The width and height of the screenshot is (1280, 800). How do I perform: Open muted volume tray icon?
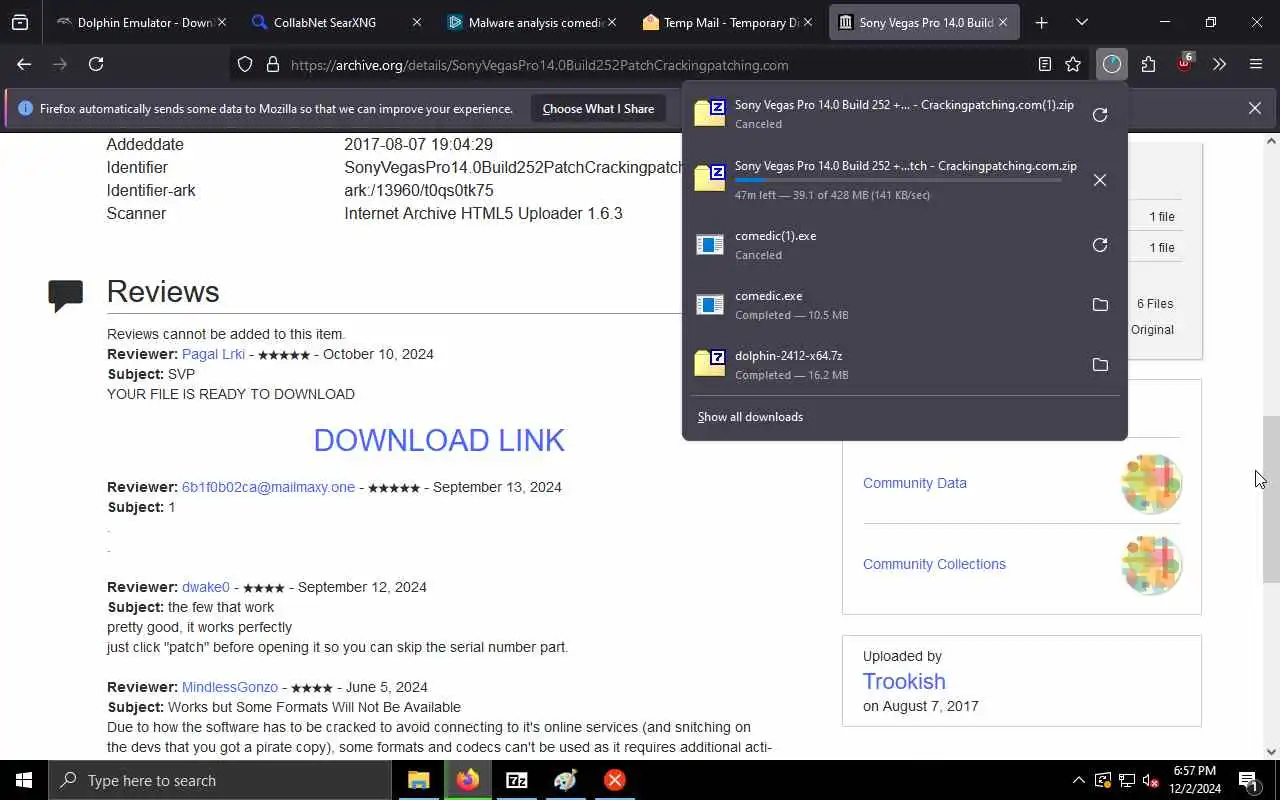1151,780
